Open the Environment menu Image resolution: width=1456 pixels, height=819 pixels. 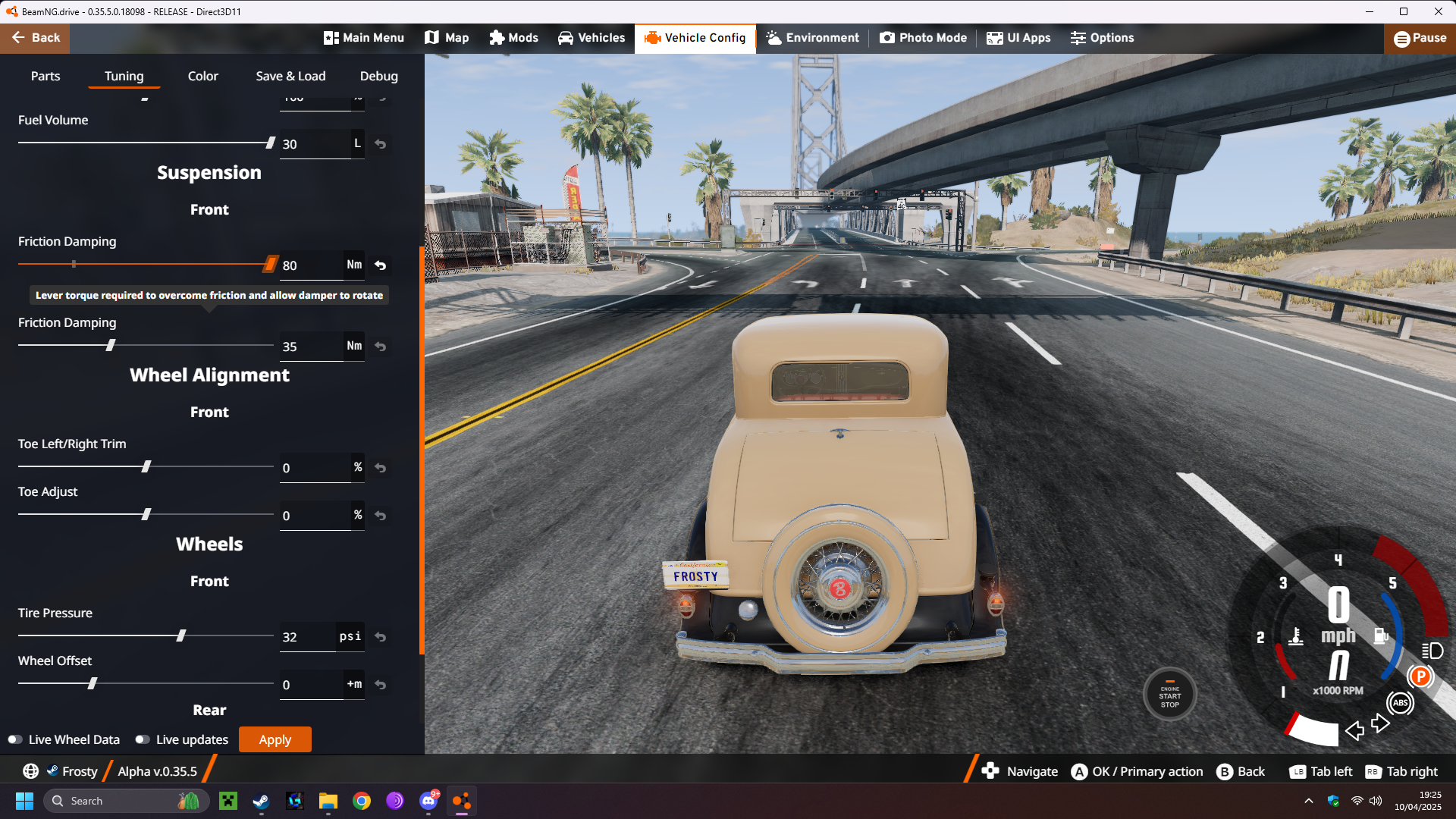(812, 38)
